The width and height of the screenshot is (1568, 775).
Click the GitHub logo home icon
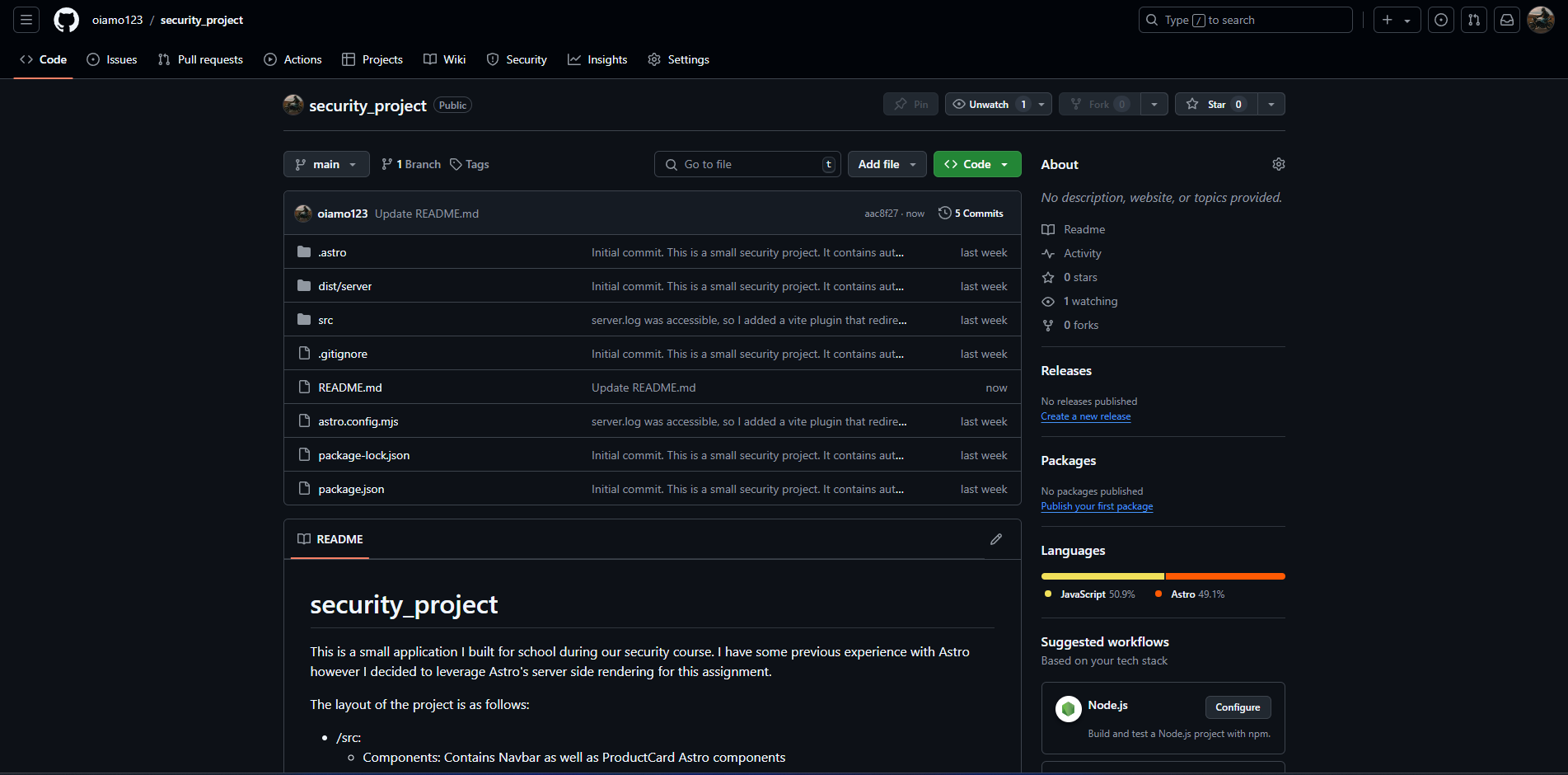[x=66, y=20]
